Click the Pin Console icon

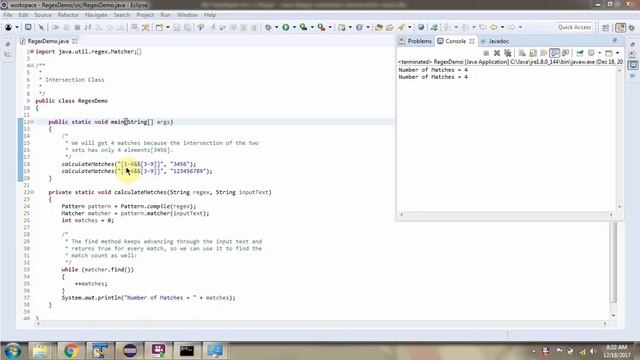(x=580, y=53)
